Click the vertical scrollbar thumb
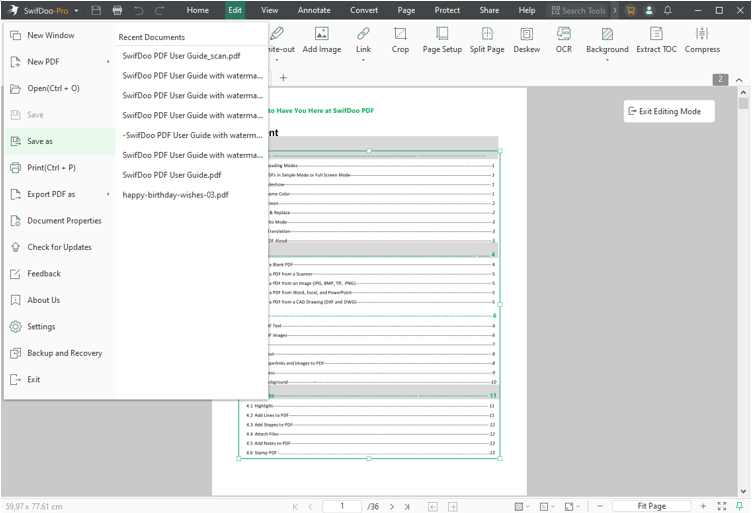The image size is (752, 513). coord(743,103)
